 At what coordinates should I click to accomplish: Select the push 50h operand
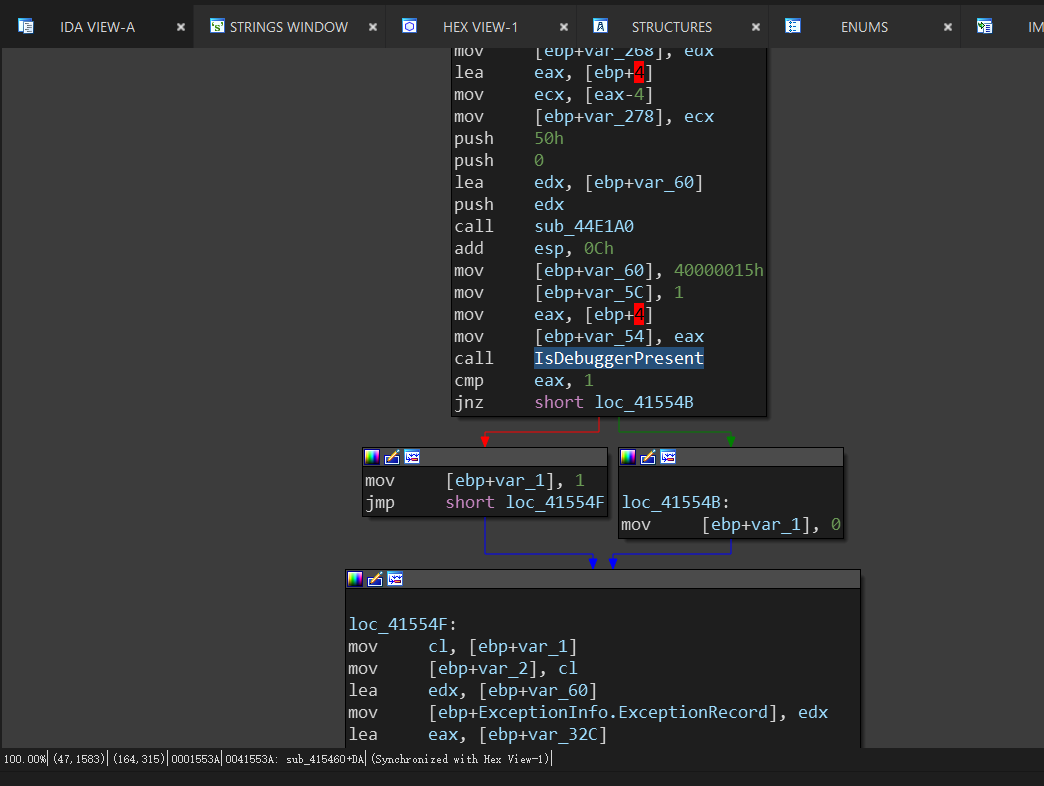(549, 138)
